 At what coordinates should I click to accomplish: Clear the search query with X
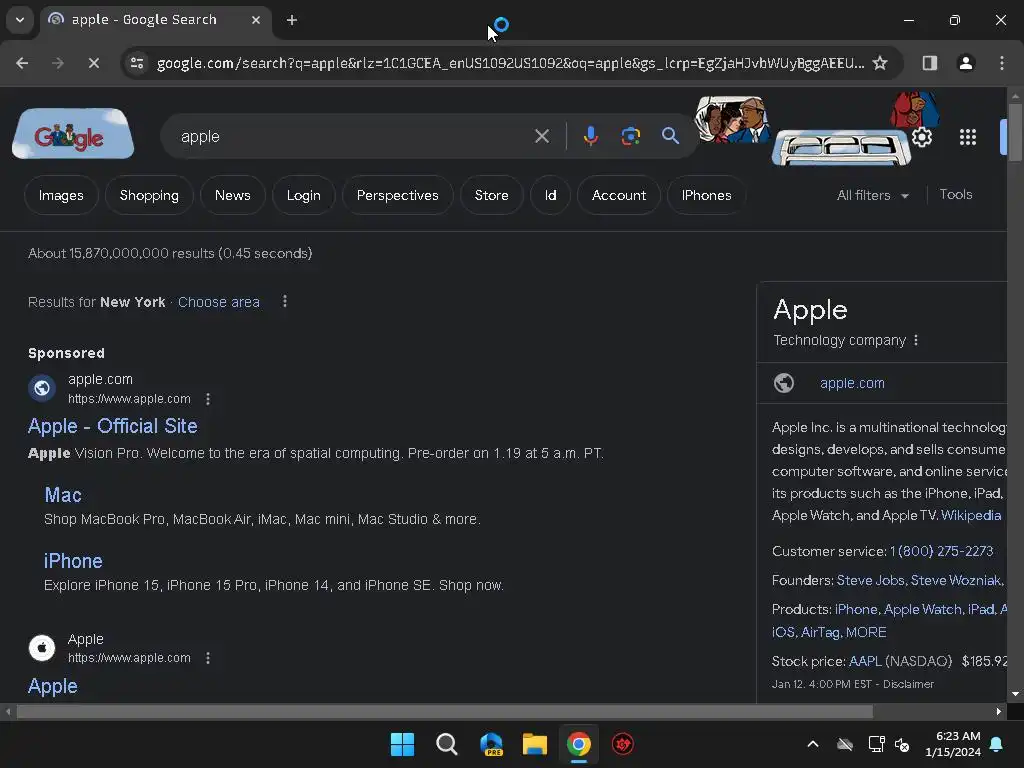tap(541, 136)
